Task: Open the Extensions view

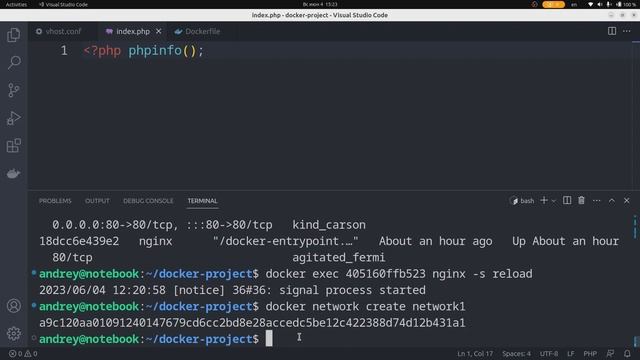Action: tap(13, 146)
